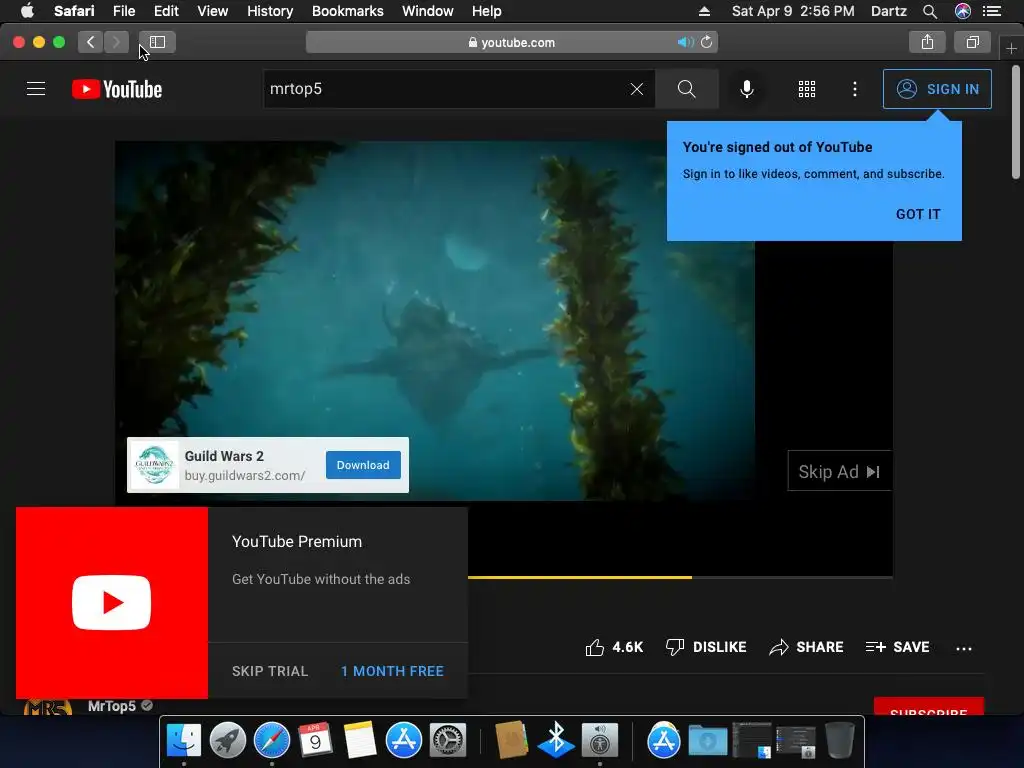Click Download on the Guild Wars 2 ad
This screenshot has width=1024, height=768.
pos(363,465)
